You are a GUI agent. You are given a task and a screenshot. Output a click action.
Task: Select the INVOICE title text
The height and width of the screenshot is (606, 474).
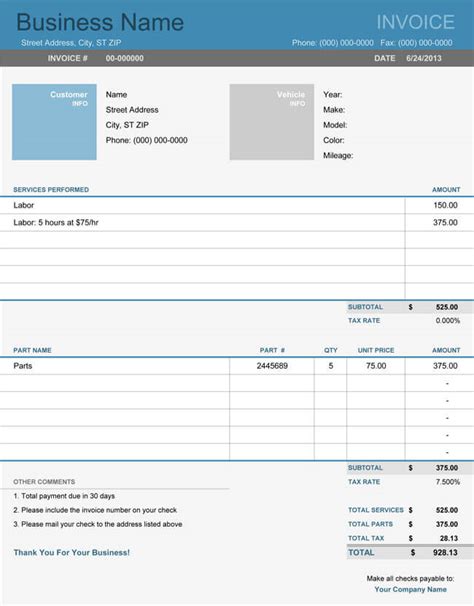(x=416, y=22)
